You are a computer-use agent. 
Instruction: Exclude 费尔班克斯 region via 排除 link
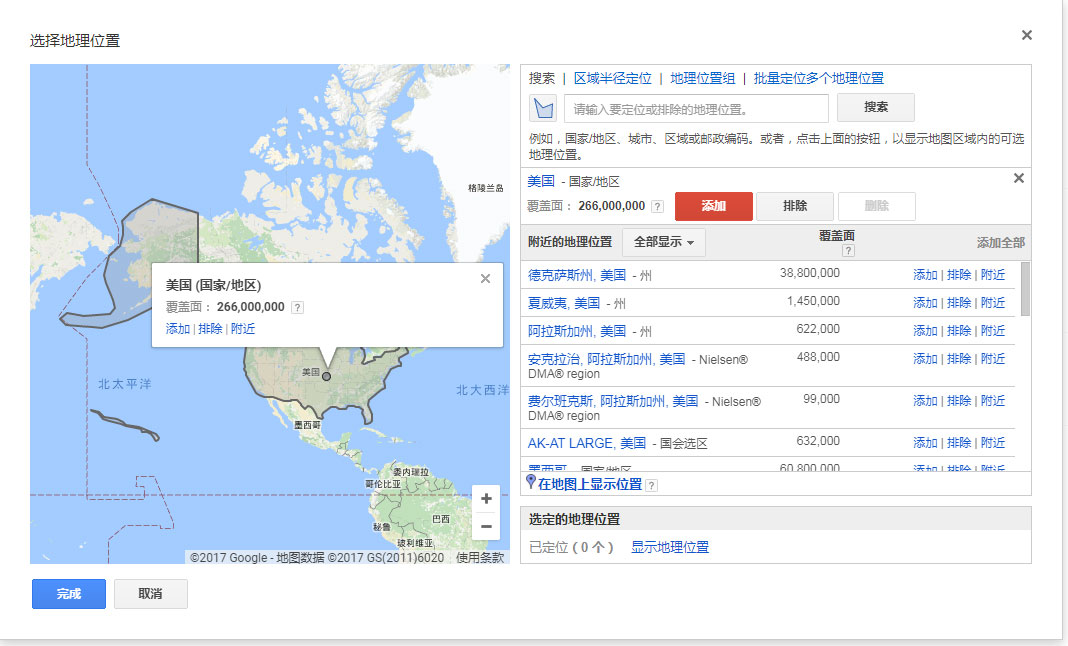959,401
